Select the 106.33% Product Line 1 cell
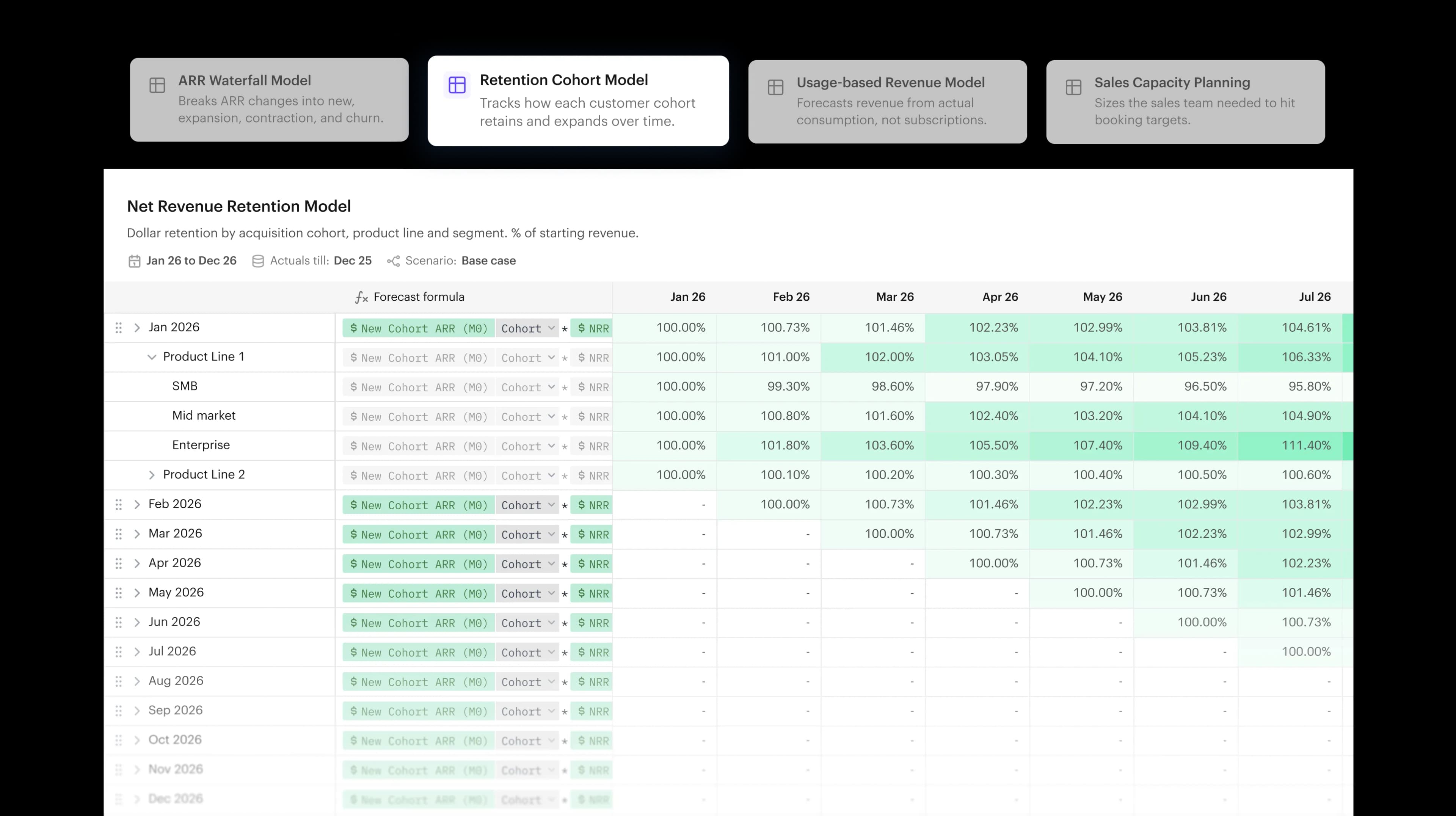 pyautogui.click(x=1290, y=357)
